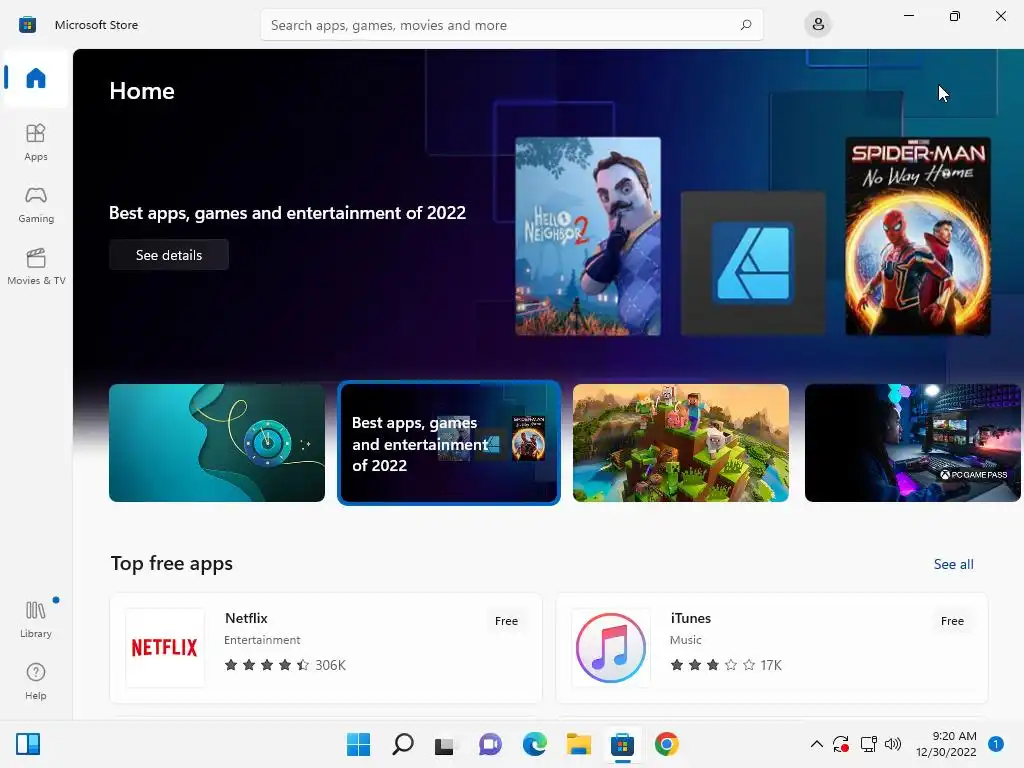
Task: Open the Chat app from the taskbar
Action: coord(490,744)
